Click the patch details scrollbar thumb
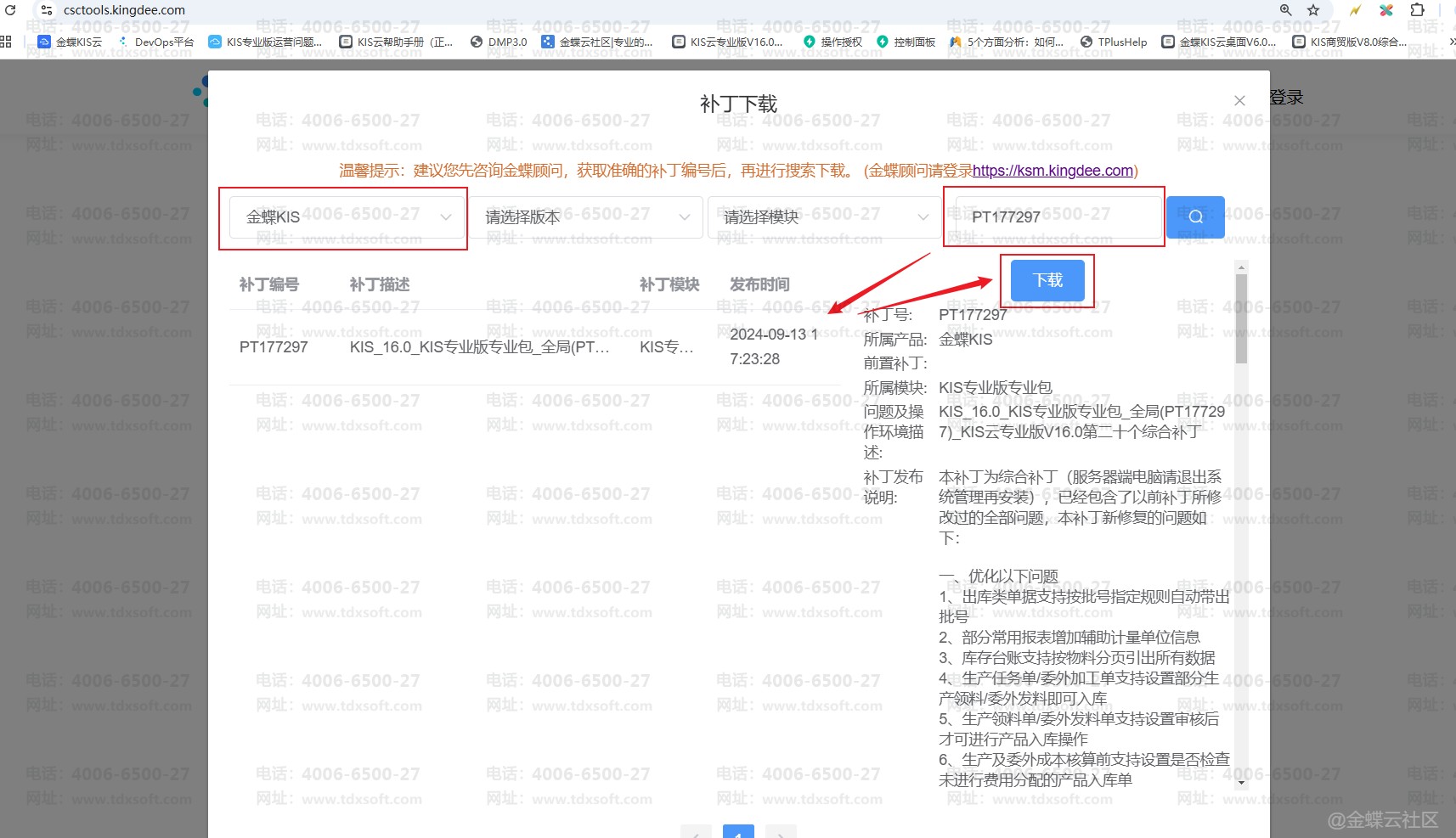The height and width of the screenshot is (838, 1456). tap(1241, 318)
